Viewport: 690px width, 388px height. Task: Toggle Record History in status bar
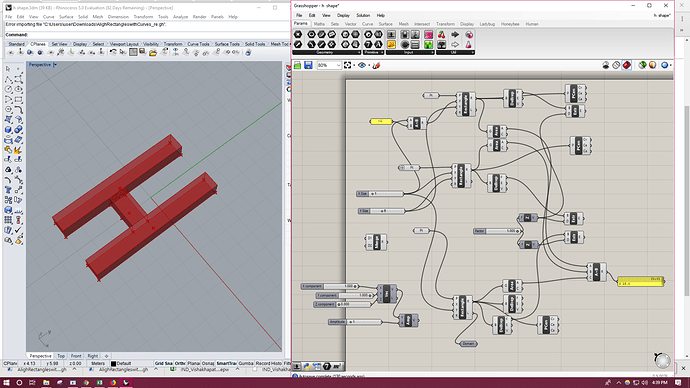[x=268, y=363]
